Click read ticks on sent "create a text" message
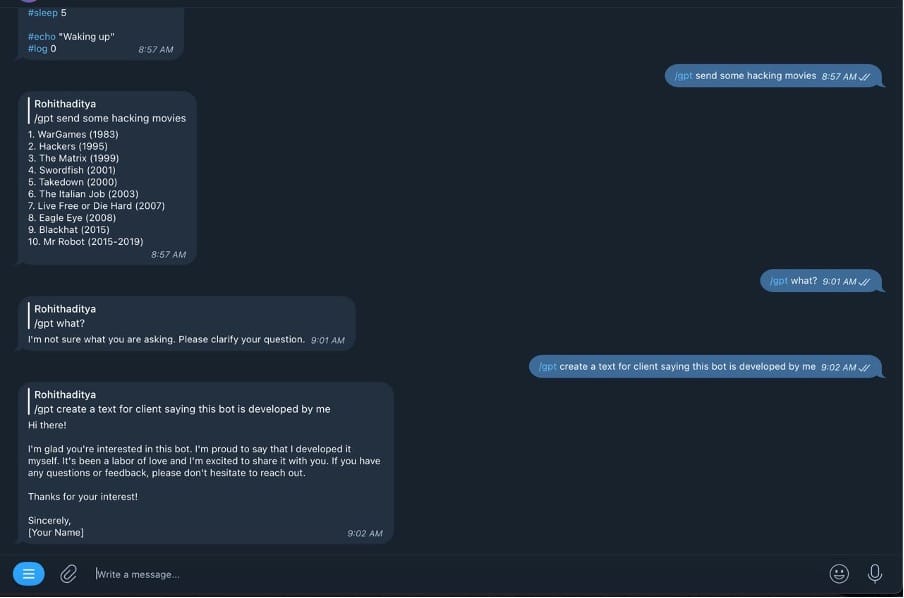Image resolution: width=904 pixels, height=598 pixels. click(x=865, y=368)
